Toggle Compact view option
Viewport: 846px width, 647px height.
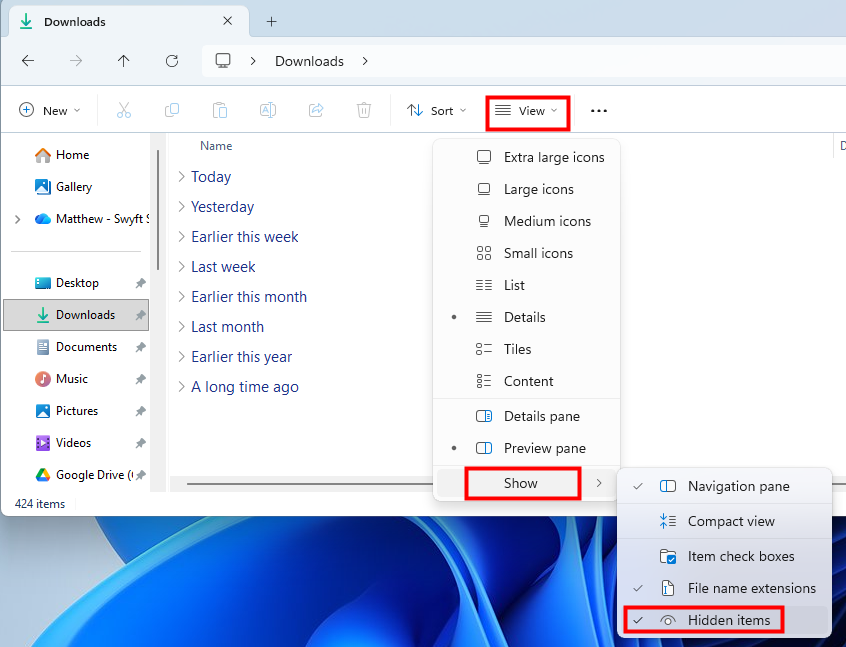coord(724,521)
